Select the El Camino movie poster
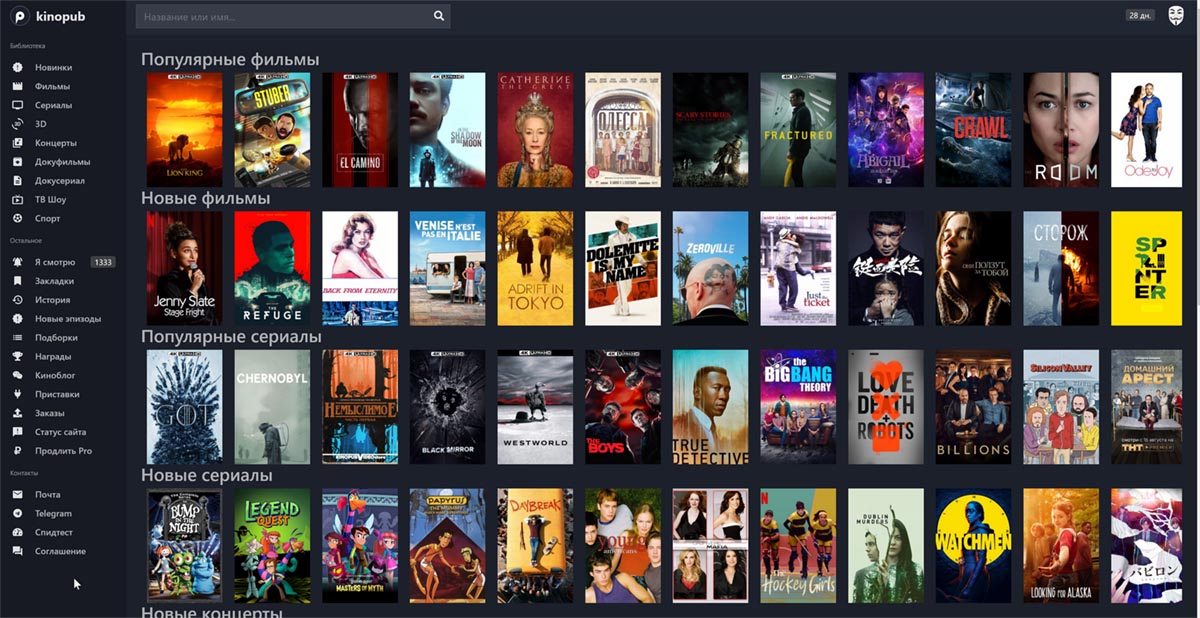This screenshot has width=1200, height=618. pos(360,130)
